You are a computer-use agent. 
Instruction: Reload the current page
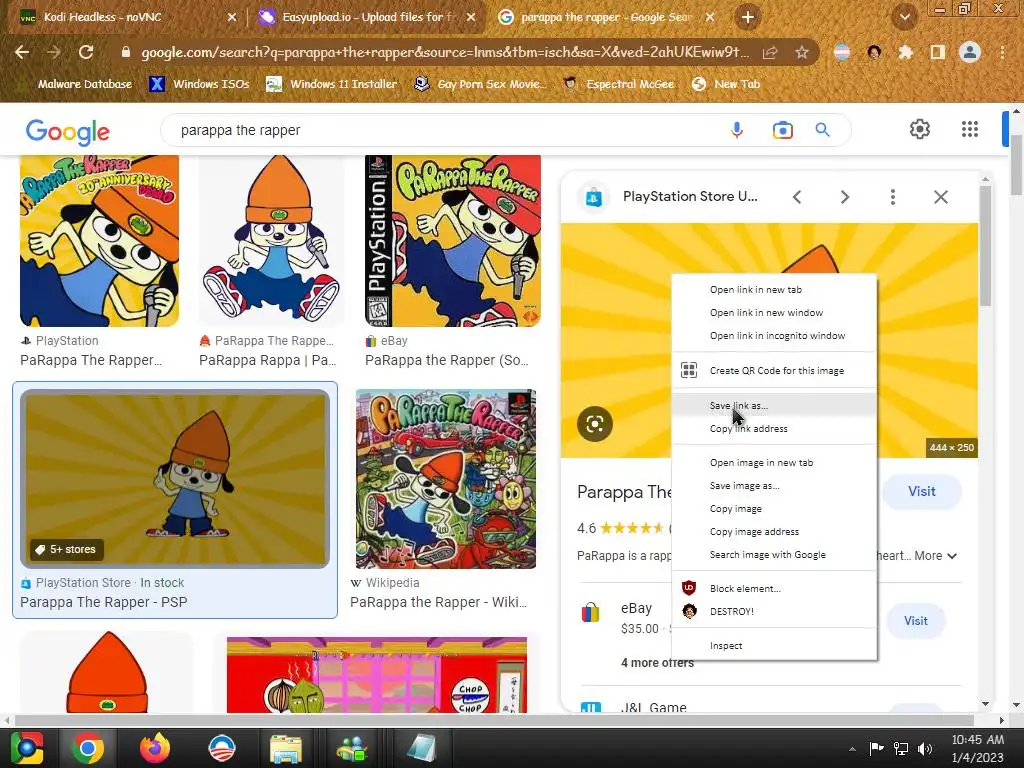[86, 52]
